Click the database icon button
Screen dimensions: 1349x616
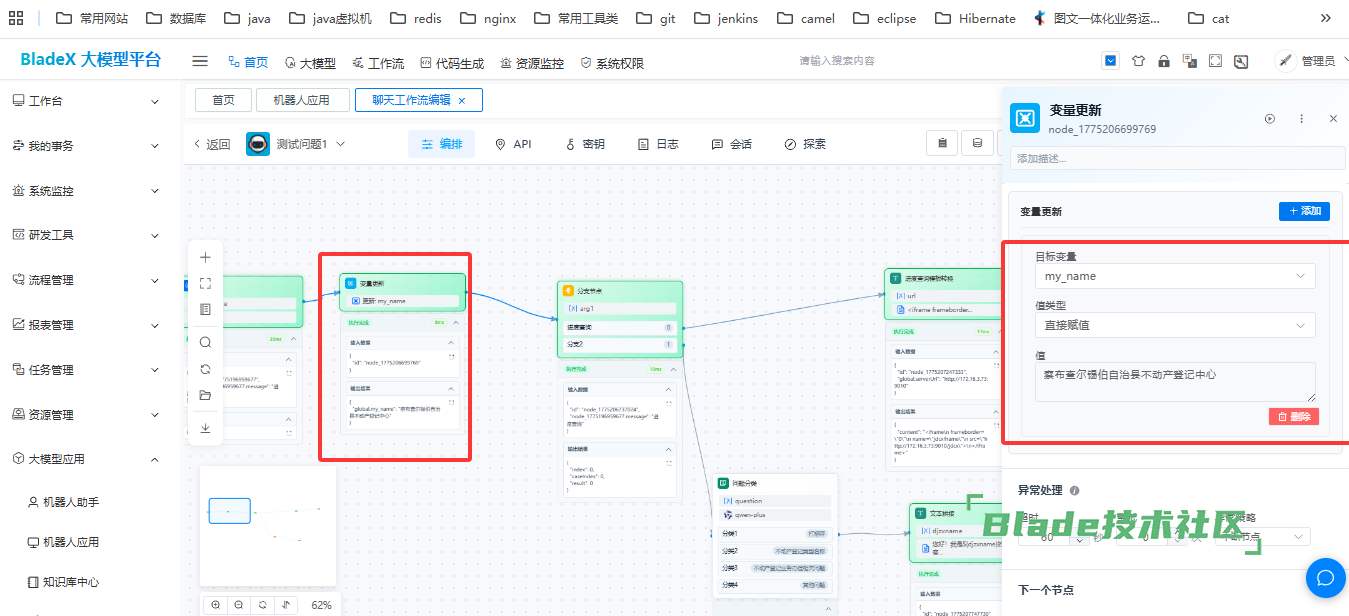[977, 144]
